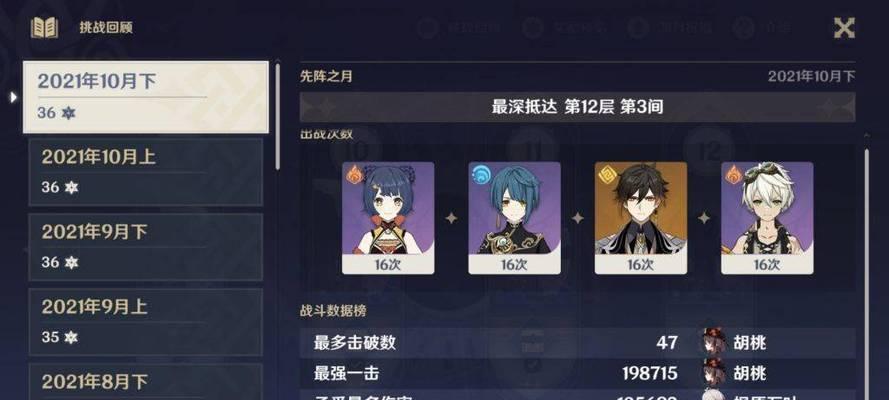Click Xiangling's character portrait card
Screen dimensions: 889x400
(388, 218)
